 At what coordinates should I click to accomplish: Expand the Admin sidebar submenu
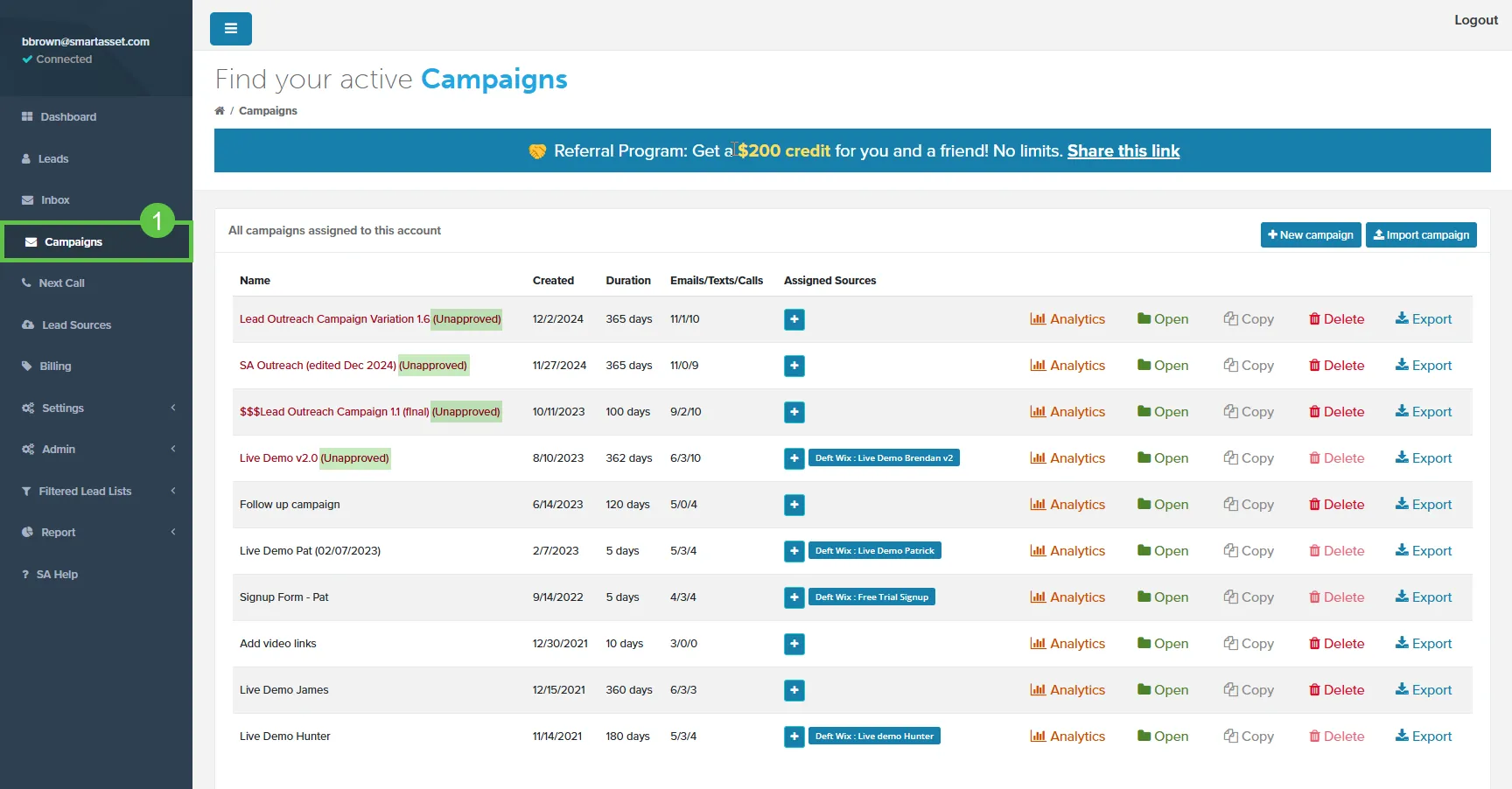pyautogui.click(x=96, y=450)
